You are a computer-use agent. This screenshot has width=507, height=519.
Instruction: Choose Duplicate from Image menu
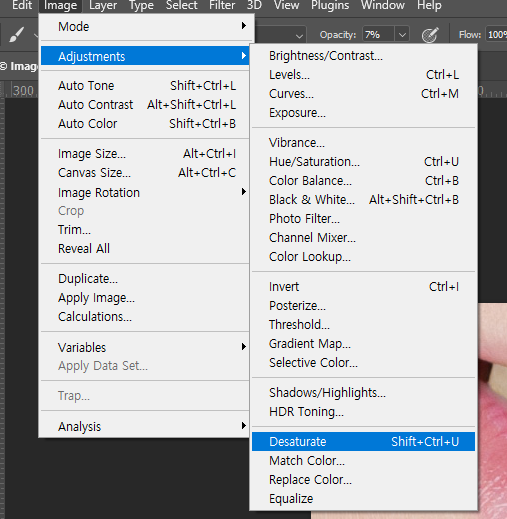(x=145, y=279)
